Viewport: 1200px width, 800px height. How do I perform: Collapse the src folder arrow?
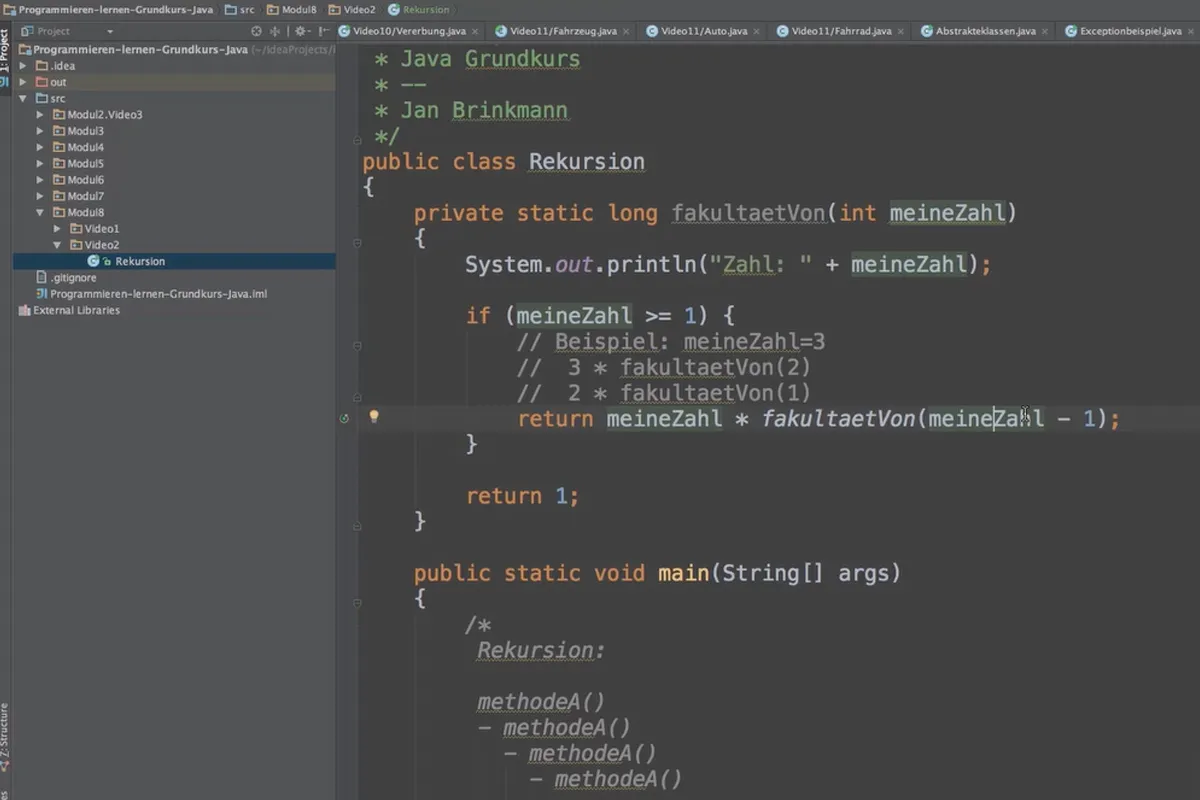pyautogui.click(x=24, y=98)
